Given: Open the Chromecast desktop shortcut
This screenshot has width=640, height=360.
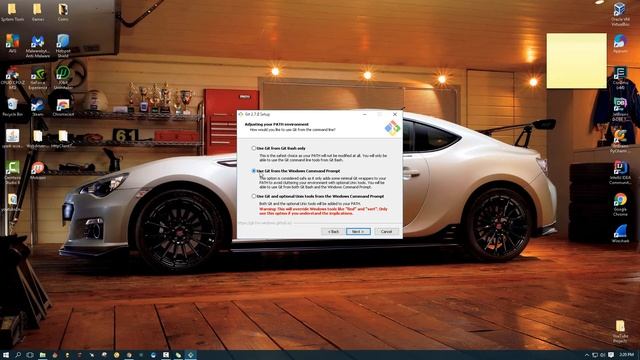Looking at the screenshot, I should (x=63, y=107).
